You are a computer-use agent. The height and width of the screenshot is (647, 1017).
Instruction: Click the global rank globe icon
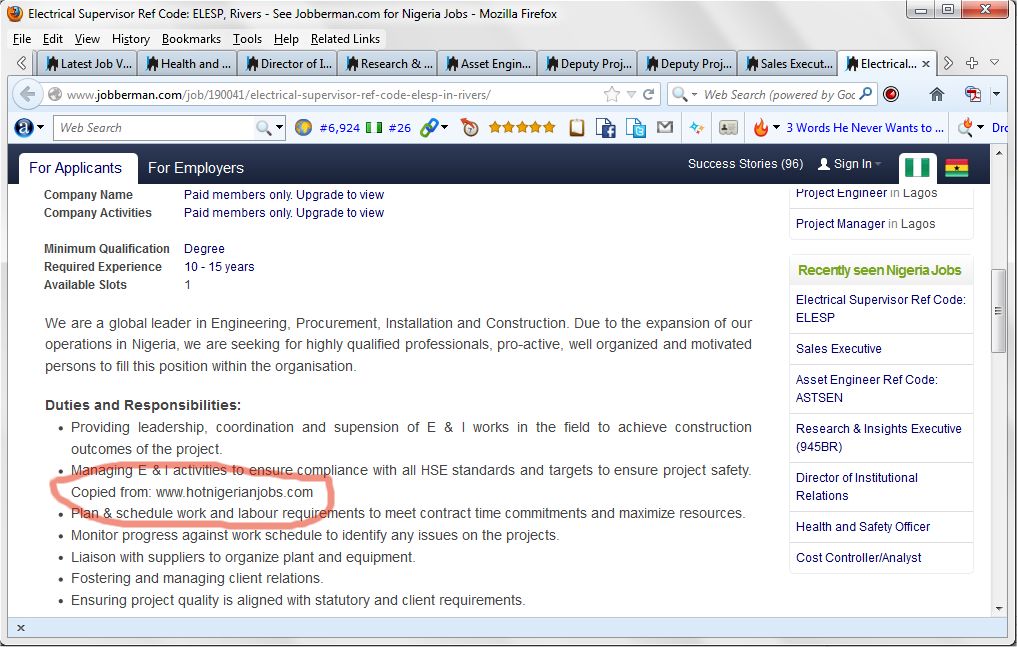point(303,128)
